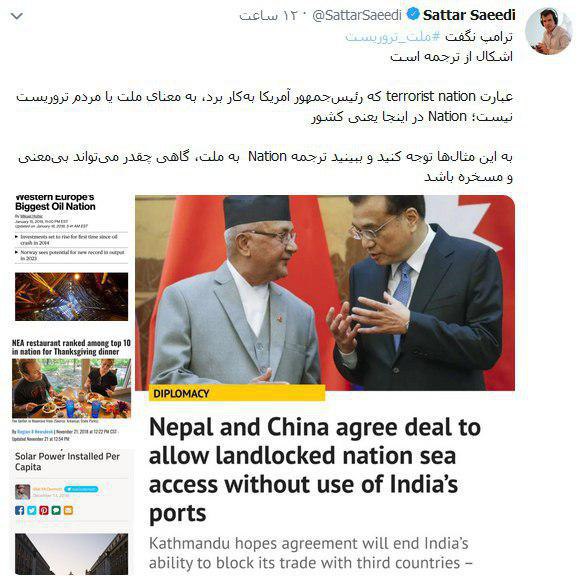The width and height of the screenshot is (584, 587).
Task: Click the small author avatar thumbnail
Action: (x=22, y=492)
